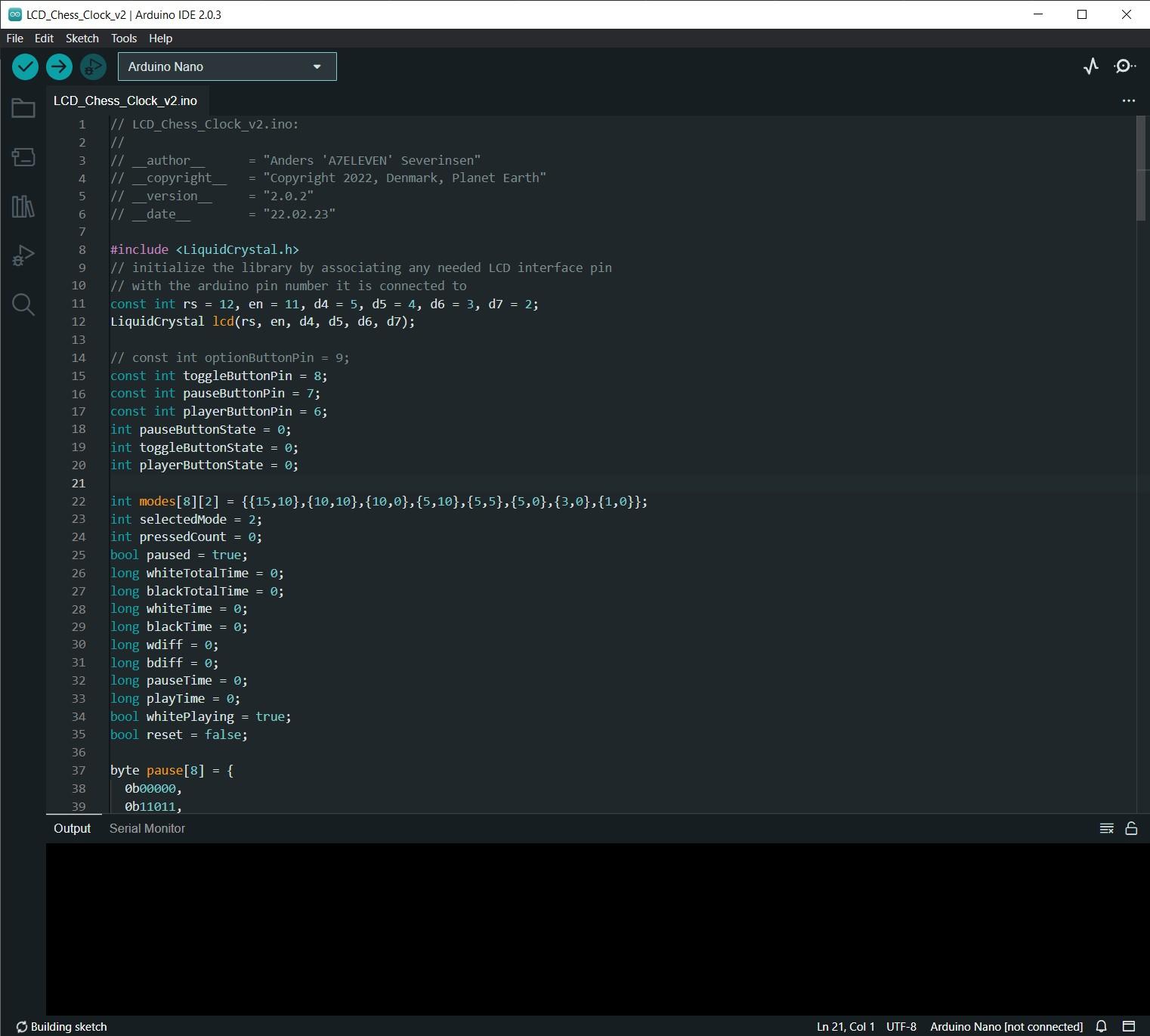Open the Serial Plotter

pos(1090,66)
